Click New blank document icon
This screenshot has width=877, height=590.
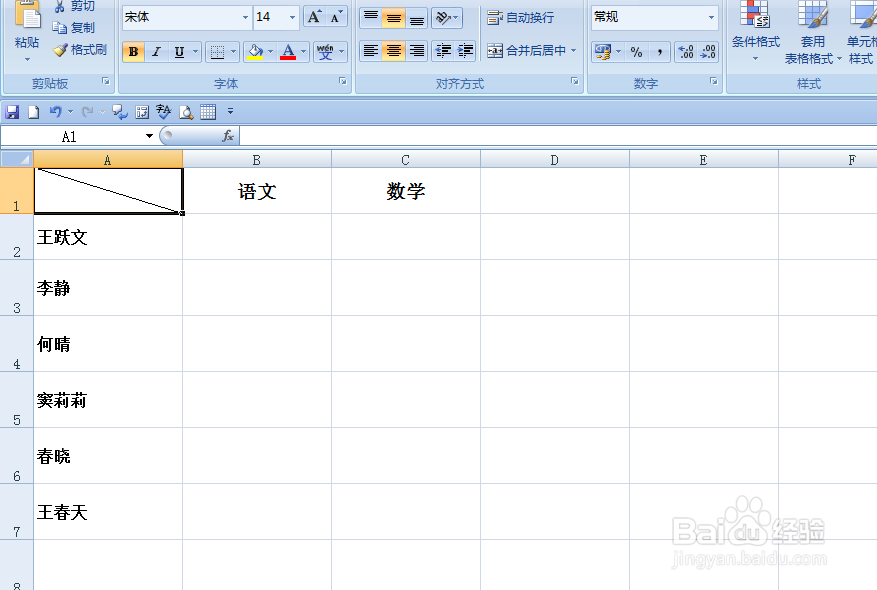(x=34, y=112)
